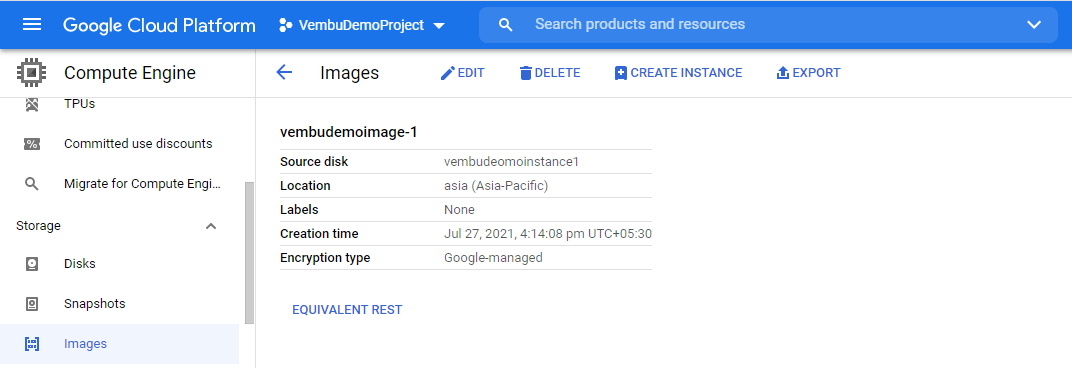Click the vembudeomoinstance1 source disk value

pos(511,162)
